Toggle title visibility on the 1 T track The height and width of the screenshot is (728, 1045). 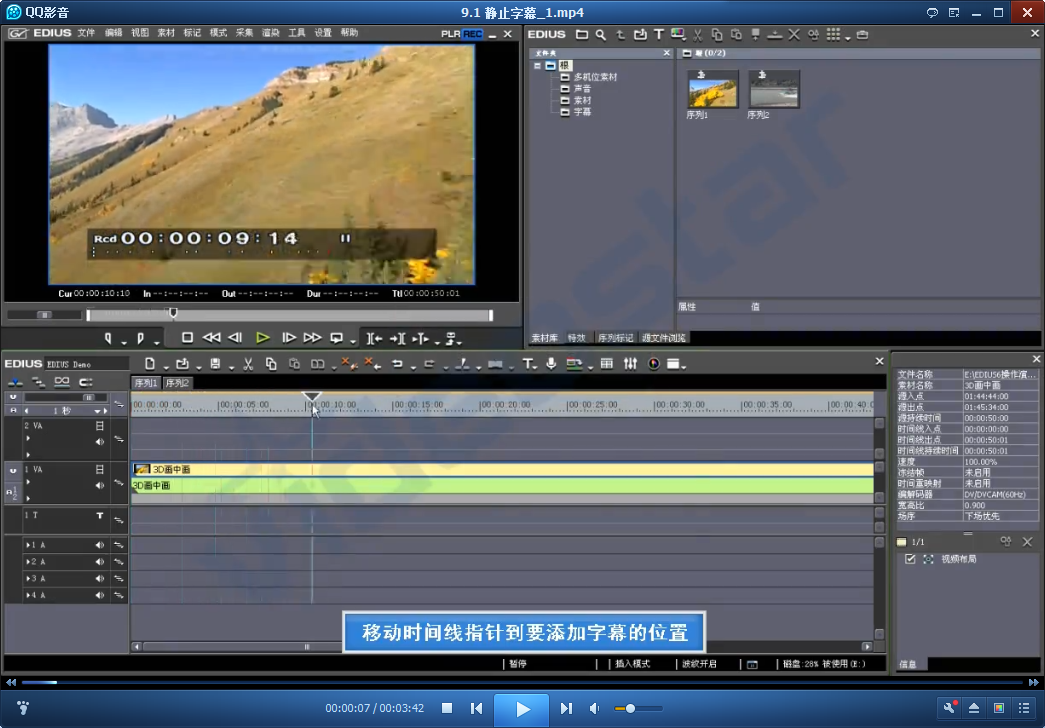99,515
